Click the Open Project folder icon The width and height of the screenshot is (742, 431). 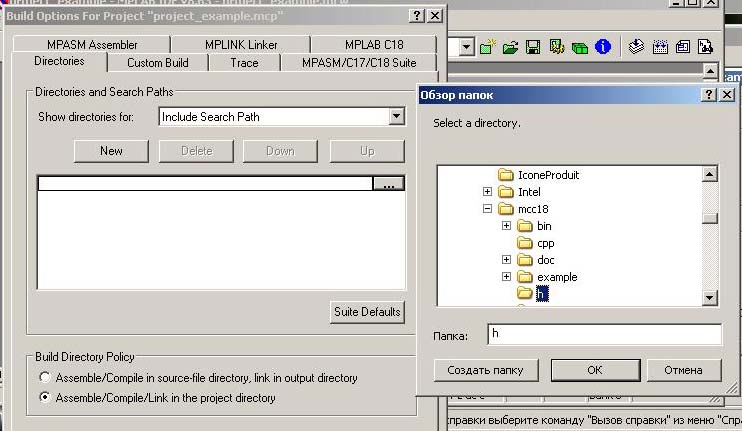[x=511, y=47]
